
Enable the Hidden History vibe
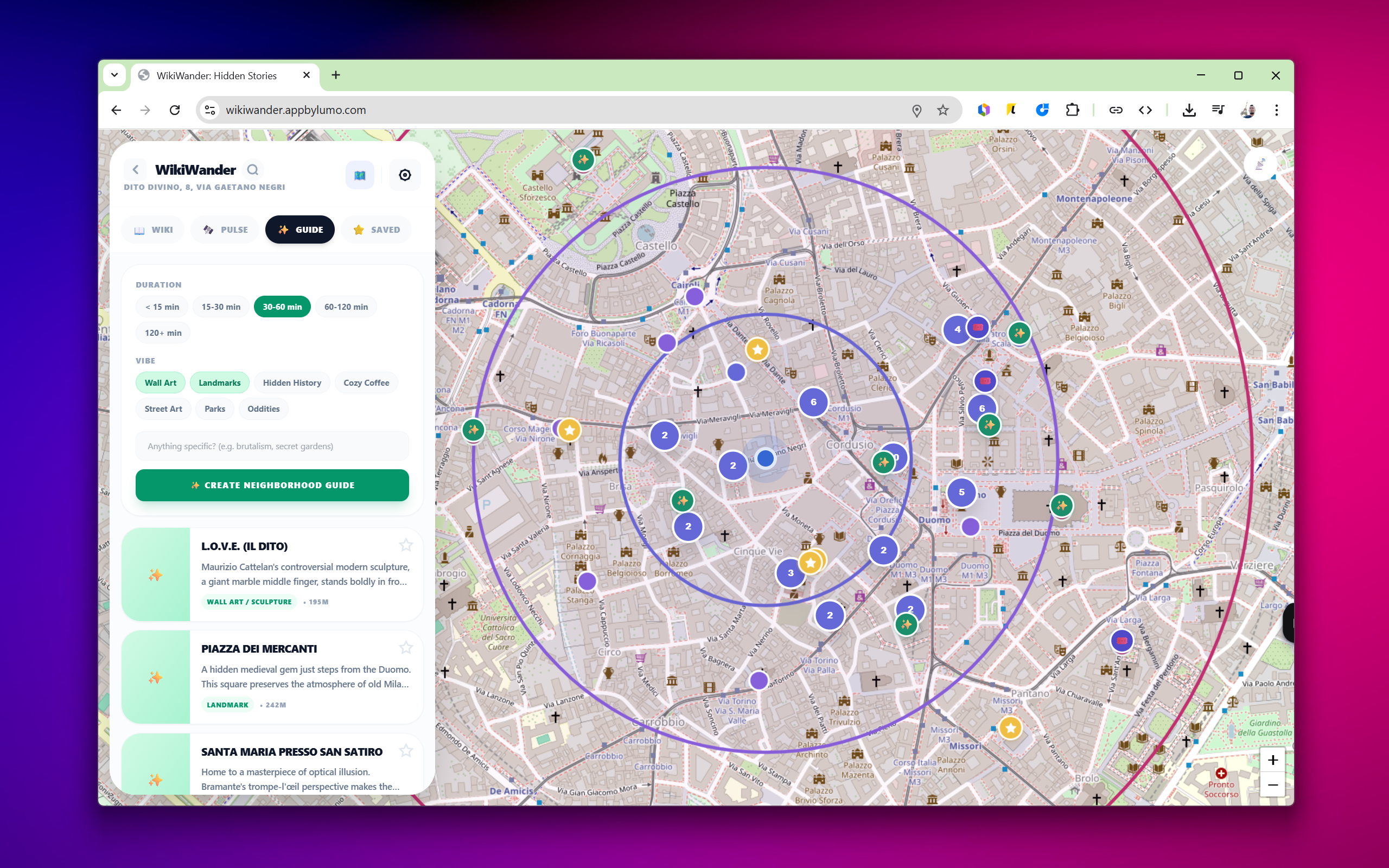291,382
